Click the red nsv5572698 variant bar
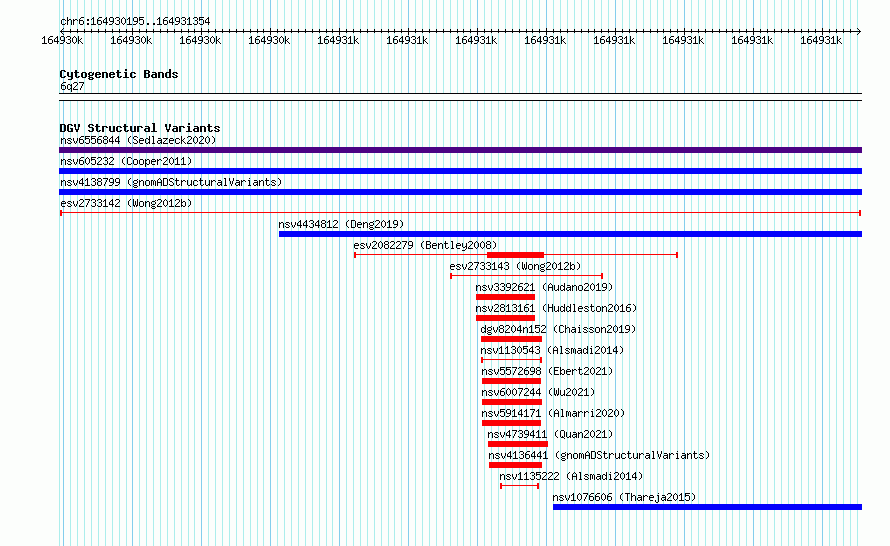Image resolution: width=890 pixels, height=546 pixels. click(511, 381)
